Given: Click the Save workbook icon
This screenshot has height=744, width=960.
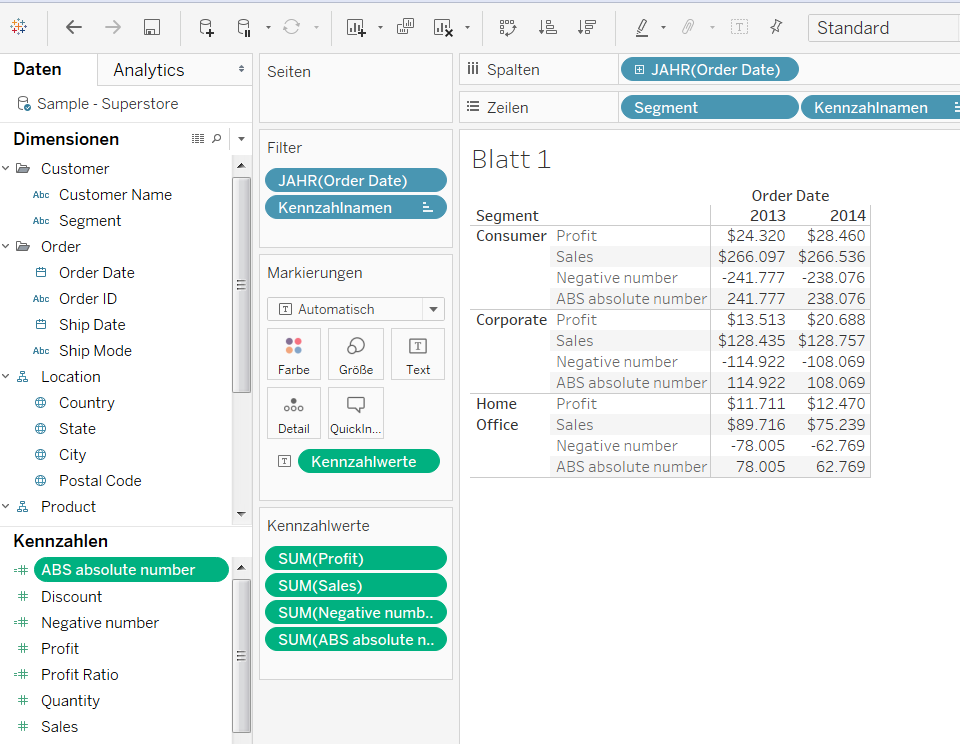Looking at the screenshot, I should click(x=151, y=27).
